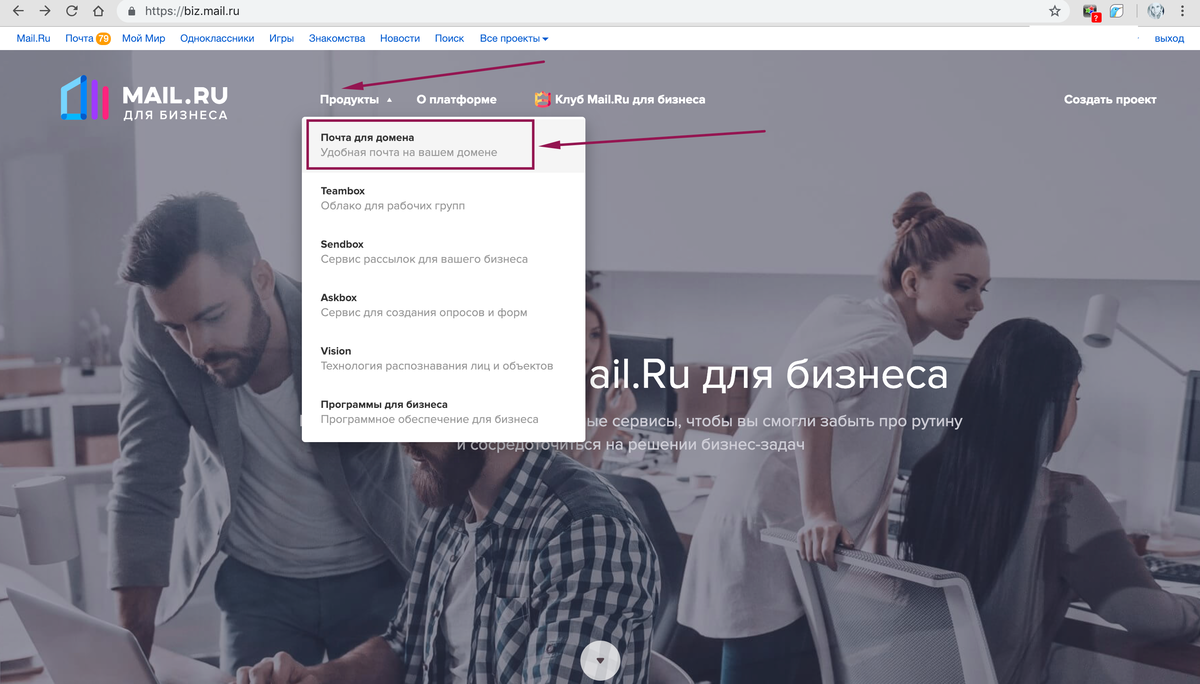This screenshot has width=1200, height=684.
Task: Open Мой Мир link
Action: [145, 39]
